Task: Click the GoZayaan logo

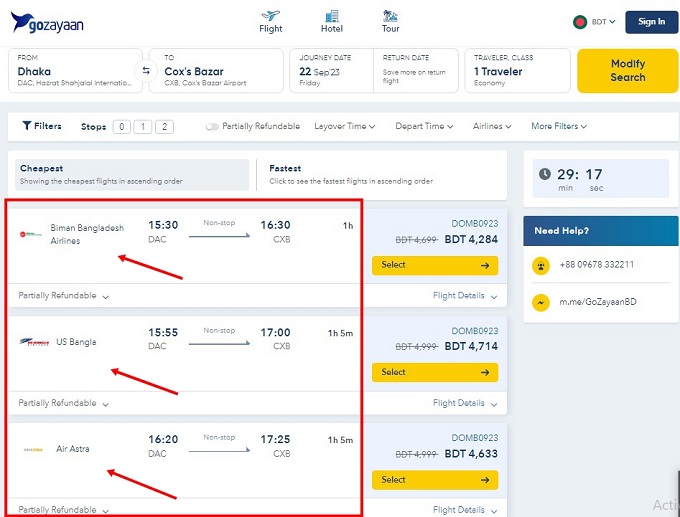Action: click(x=47, y=22)
